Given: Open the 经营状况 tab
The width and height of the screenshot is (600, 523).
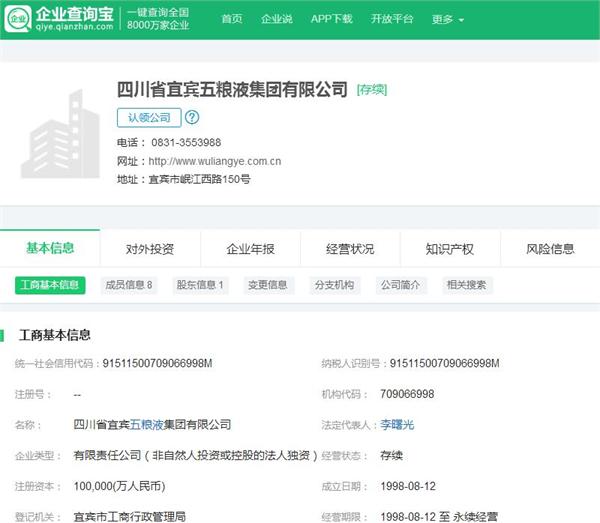Looking at the screenshot, I should pos(350,249).
